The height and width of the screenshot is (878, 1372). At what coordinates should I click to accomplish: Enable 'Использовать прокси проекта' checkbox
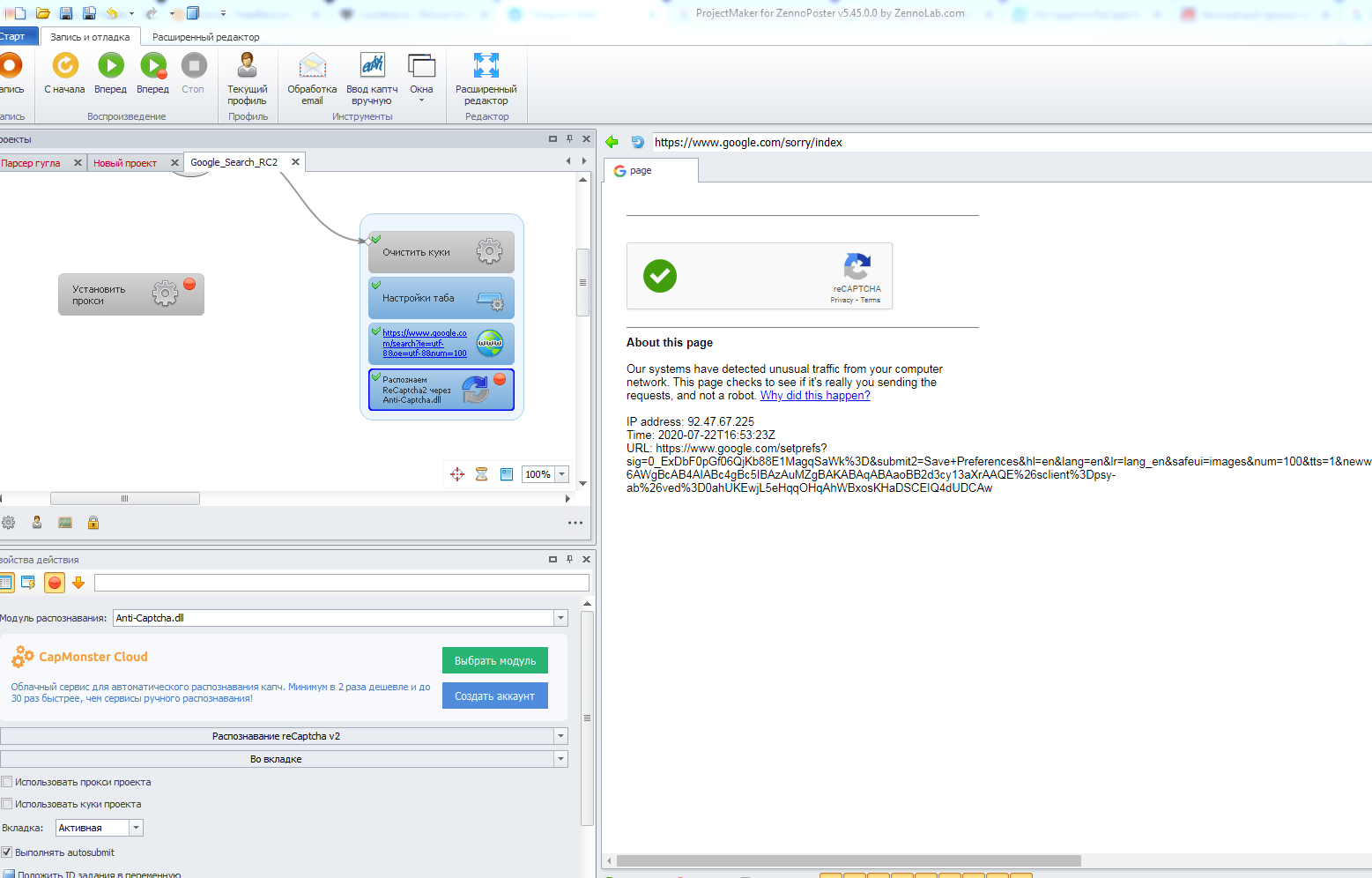tap(7, 782)
